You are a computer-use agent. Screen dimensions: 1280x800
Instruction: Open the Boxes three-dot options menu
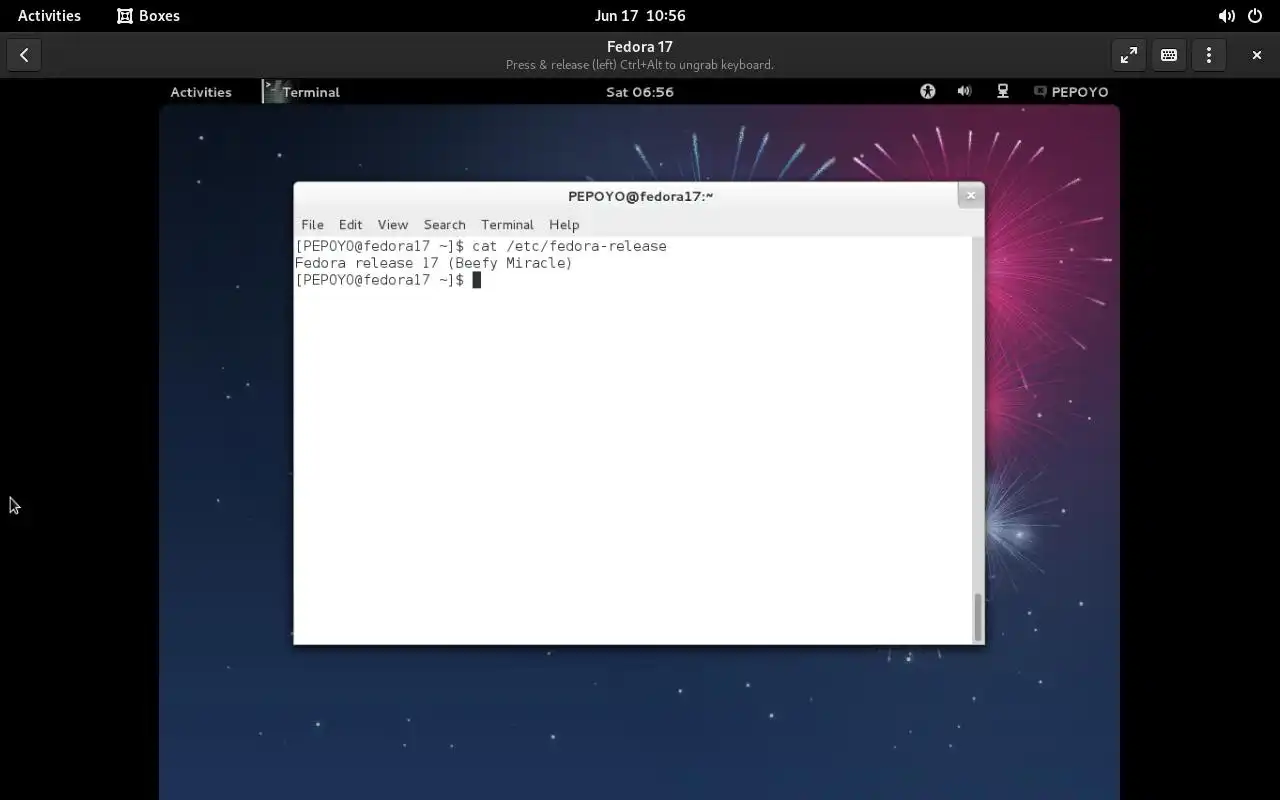[1208, 55]
